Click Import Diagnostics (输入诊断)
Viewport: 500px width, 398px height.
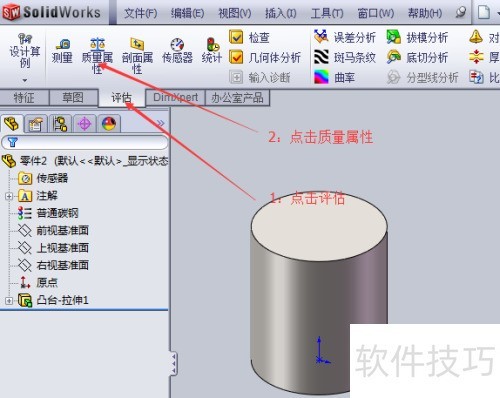pos(260,77)
